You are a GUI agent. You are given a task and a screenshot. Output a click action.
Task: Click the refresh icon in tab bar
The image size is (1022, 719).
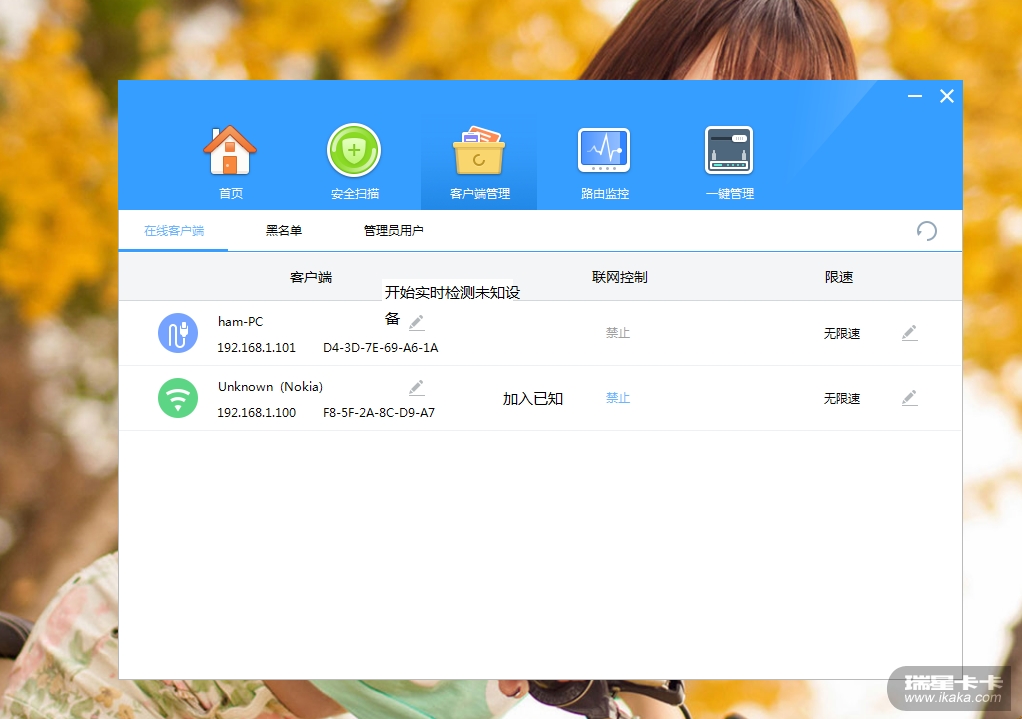point(927,231)
